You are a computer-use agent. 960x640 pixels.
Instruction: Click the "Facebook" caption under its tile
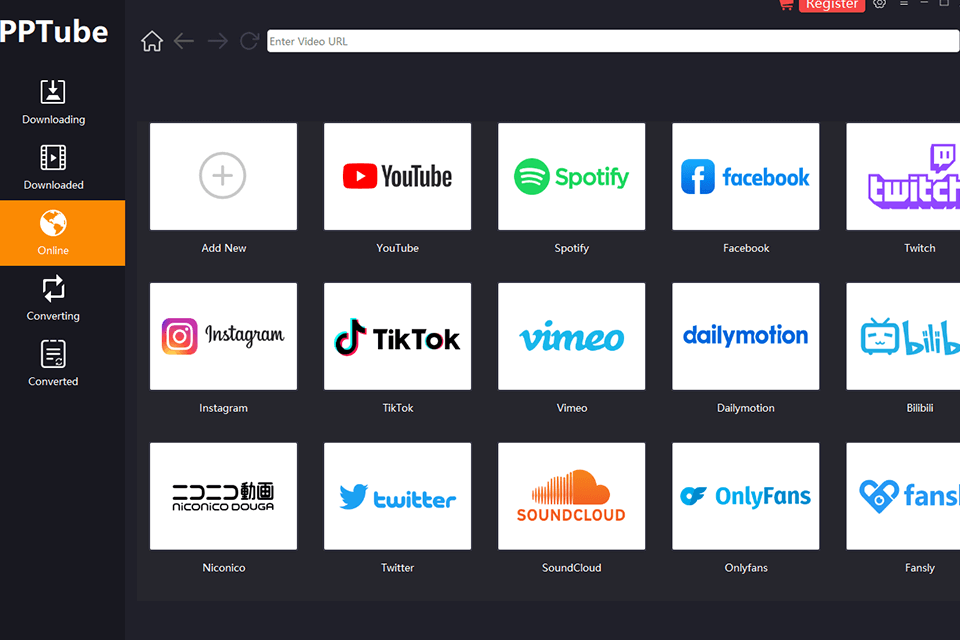click(746, 248)
